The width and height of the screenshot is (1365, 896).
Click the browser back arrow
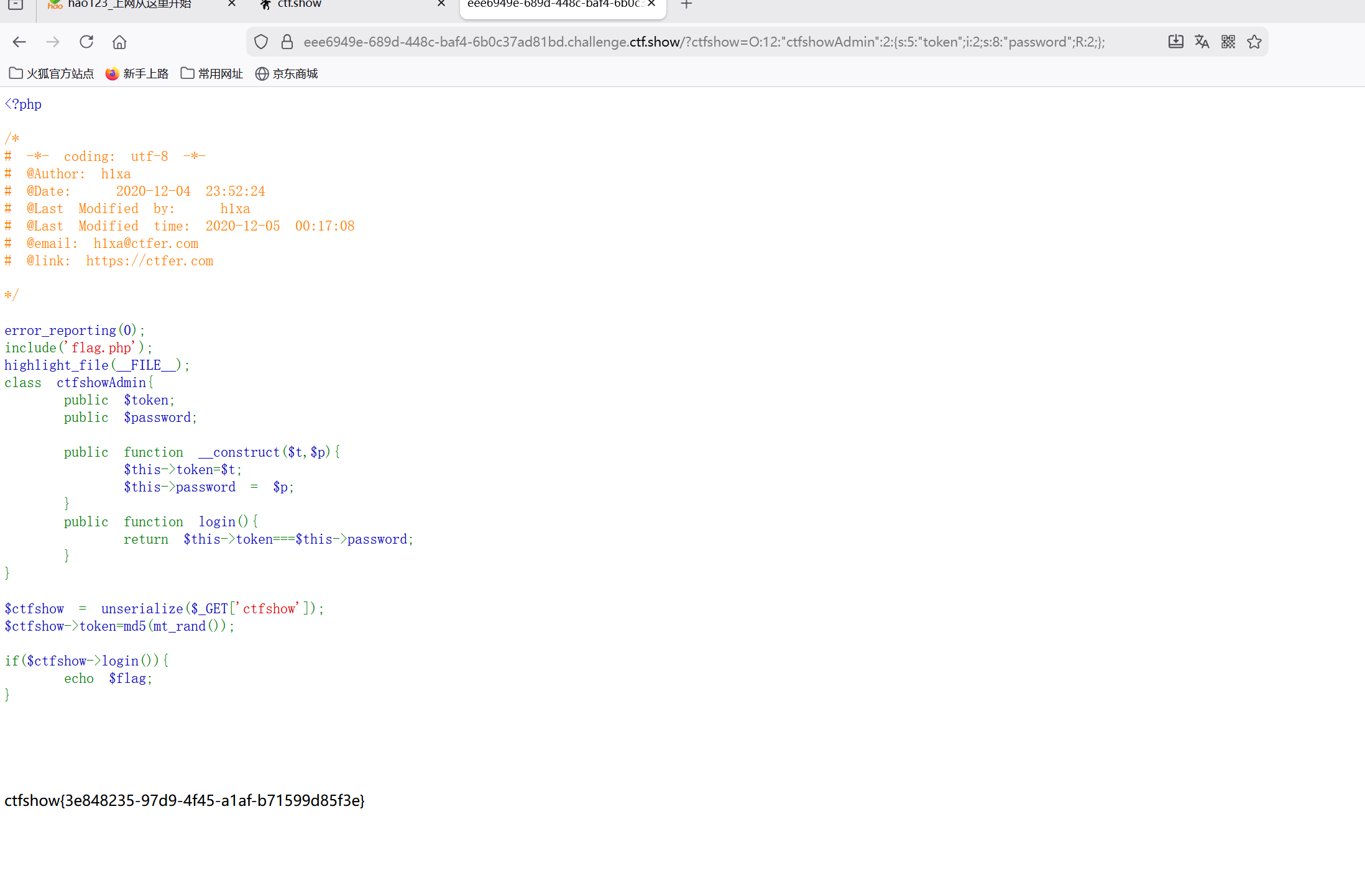tap(19, 42)
